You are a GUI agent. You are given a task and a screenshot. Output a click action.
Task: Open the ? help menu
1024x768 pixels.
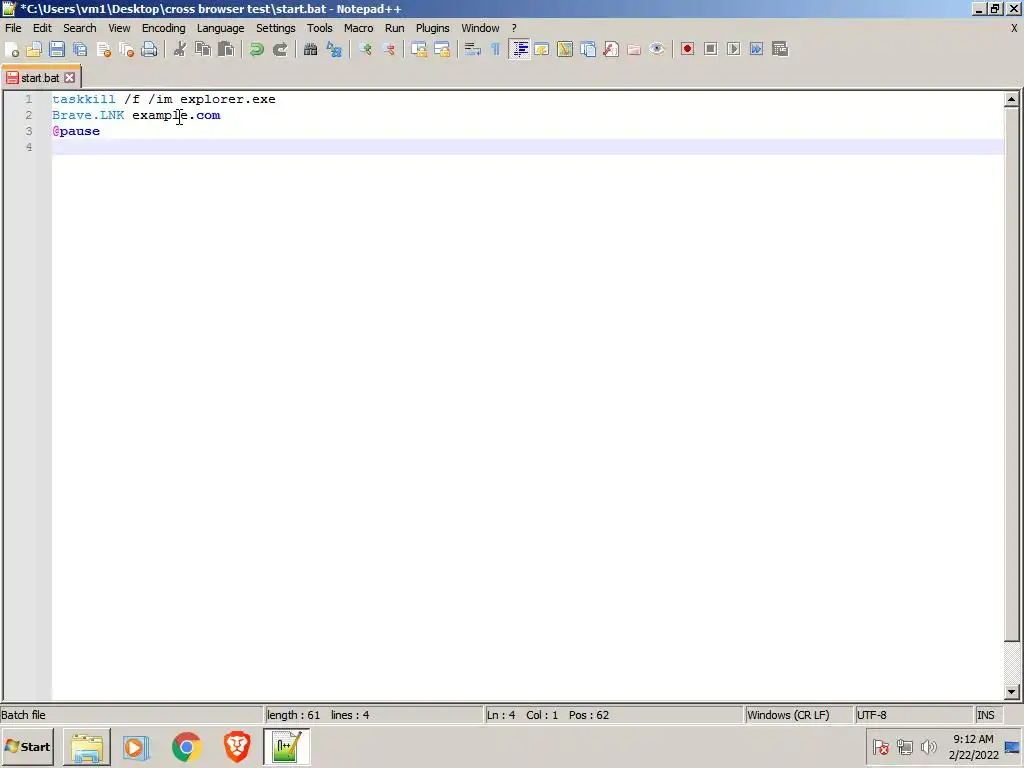point(514,28)
